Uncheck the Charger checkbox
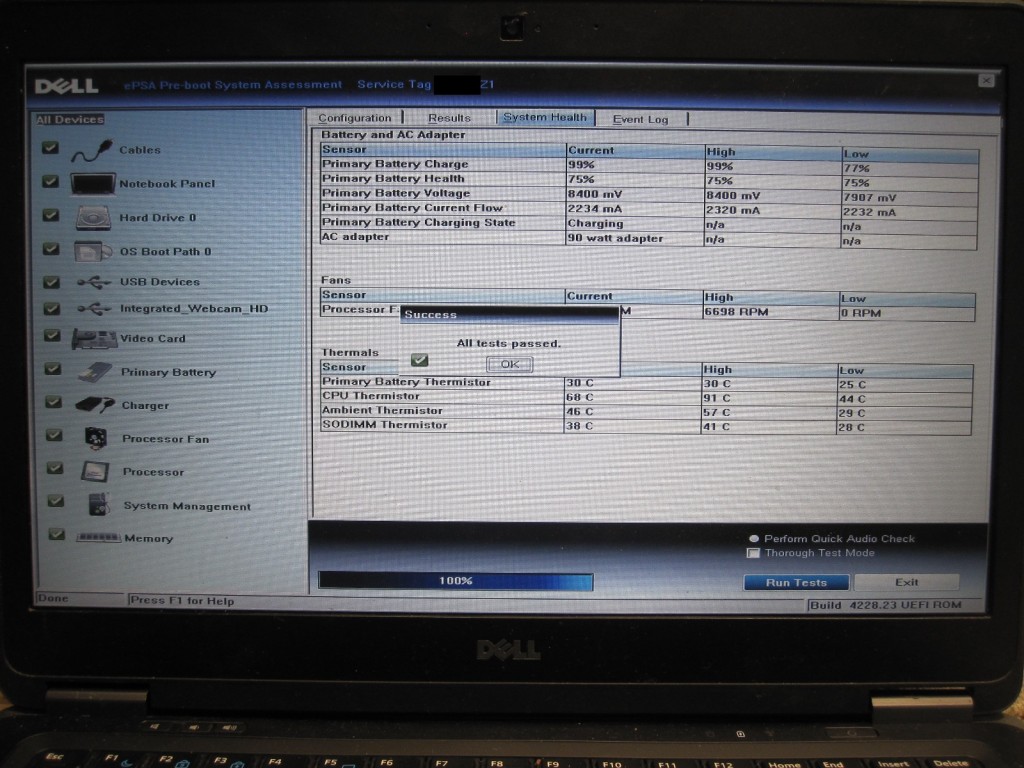Screen dimensions: 1024x768 54,402
